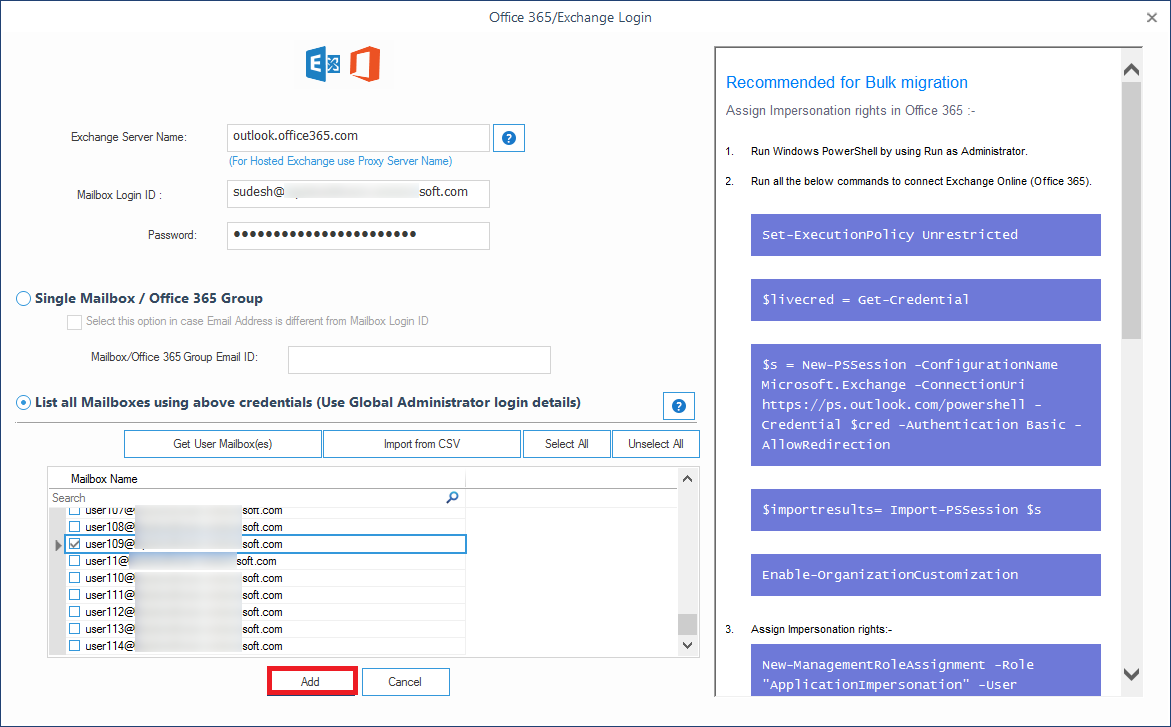Click the Get User Mailbox(es) button
This screenshot has width=1171, height=727.
pos(223,444)
